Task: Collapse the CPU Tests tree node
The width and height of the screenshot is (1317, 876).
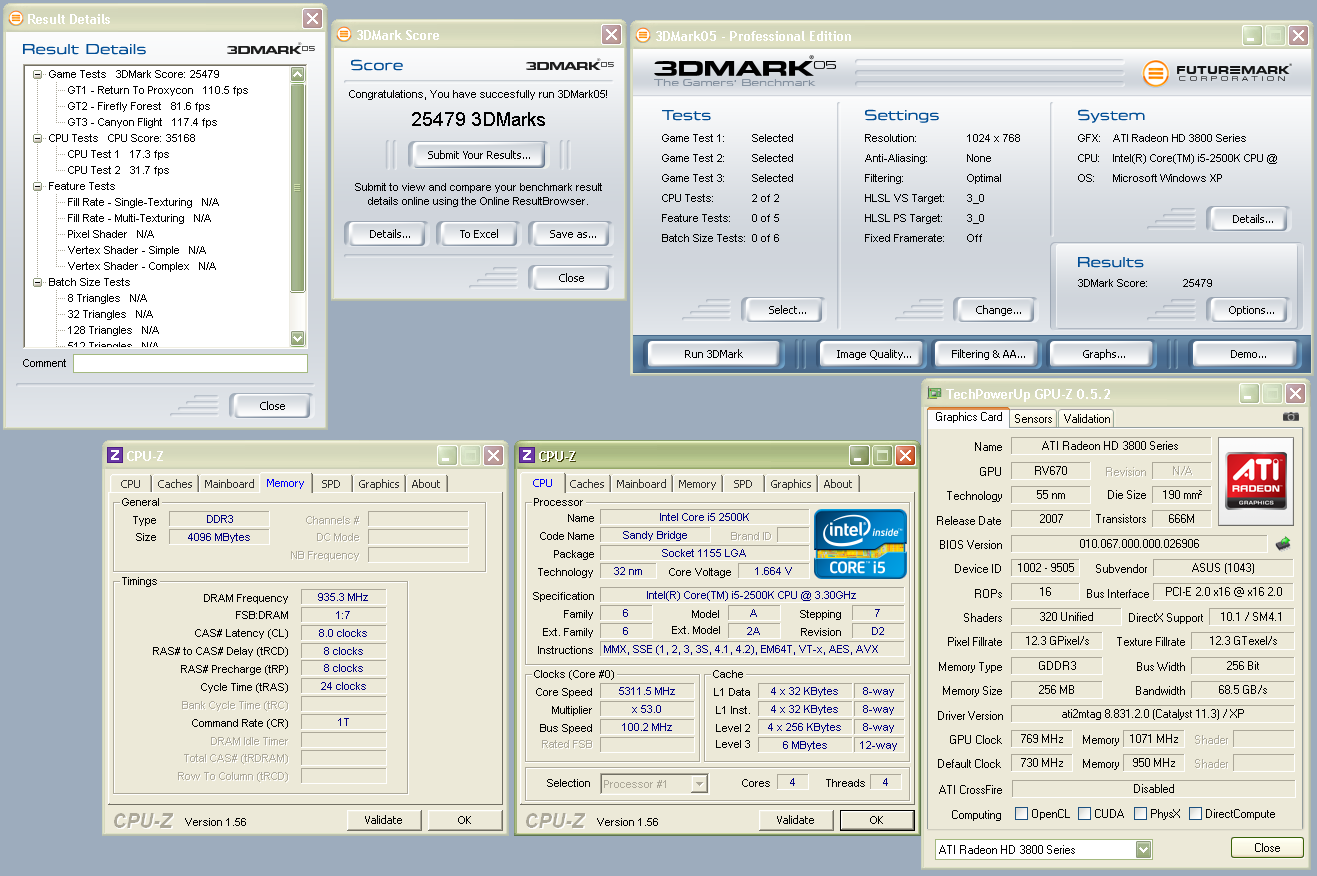Action: coord(37,138)
